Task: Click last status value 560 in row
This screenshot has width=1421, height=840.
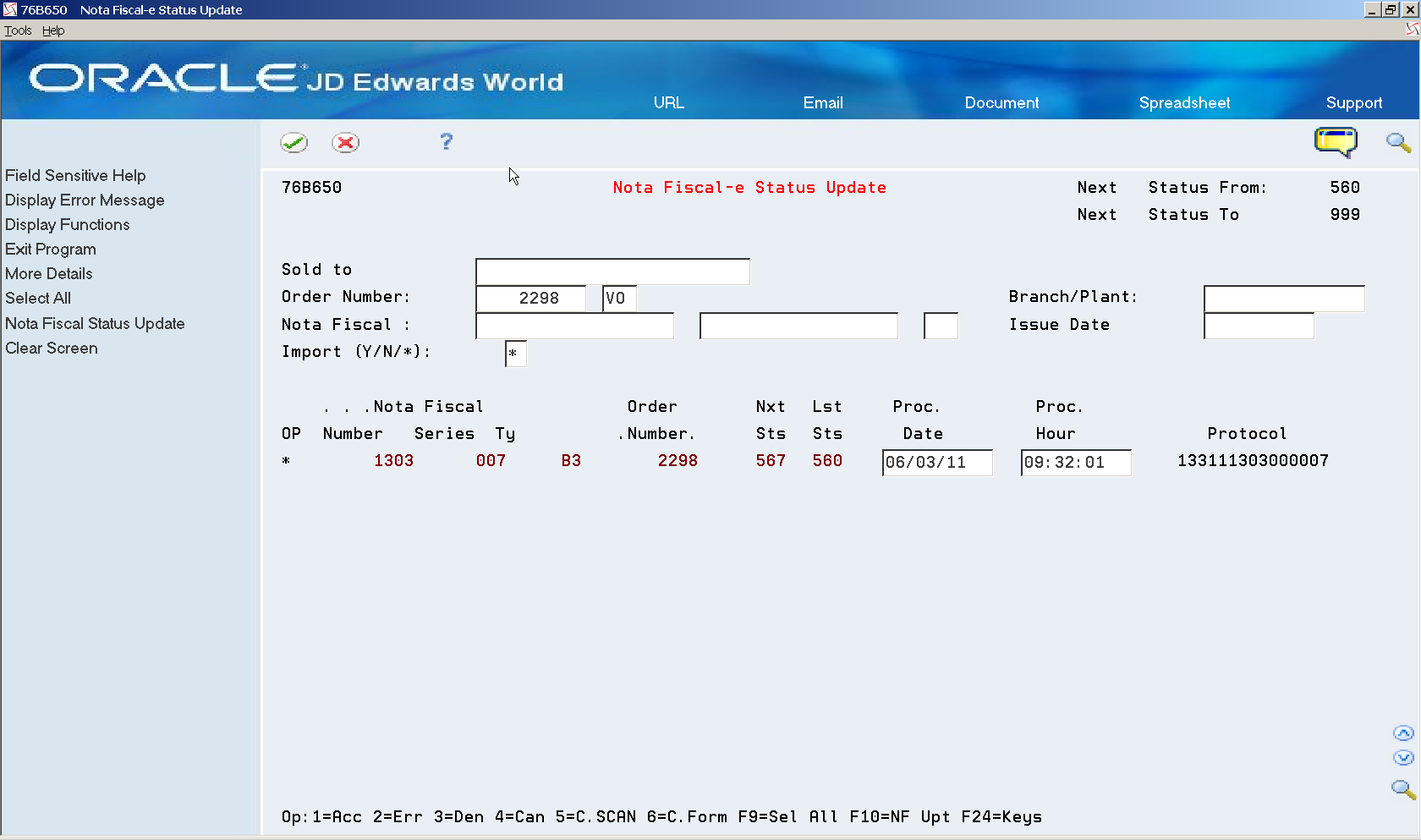Action: (827, 461)
